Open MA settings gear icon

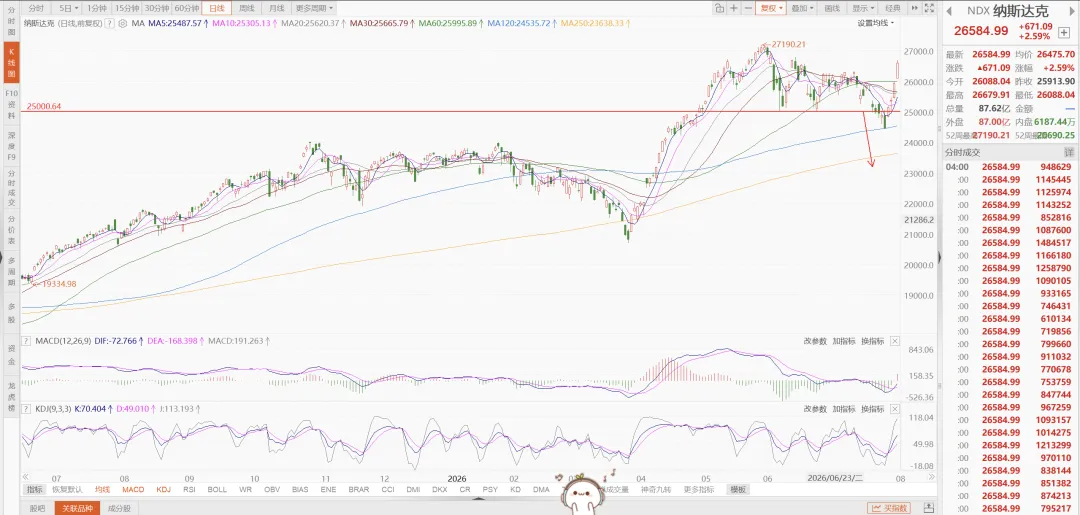(123, 23)
